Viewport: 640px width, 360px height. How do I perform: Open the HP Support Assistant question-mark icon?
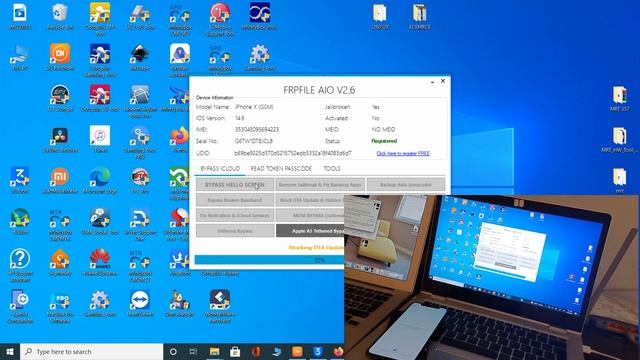[20, 265]
